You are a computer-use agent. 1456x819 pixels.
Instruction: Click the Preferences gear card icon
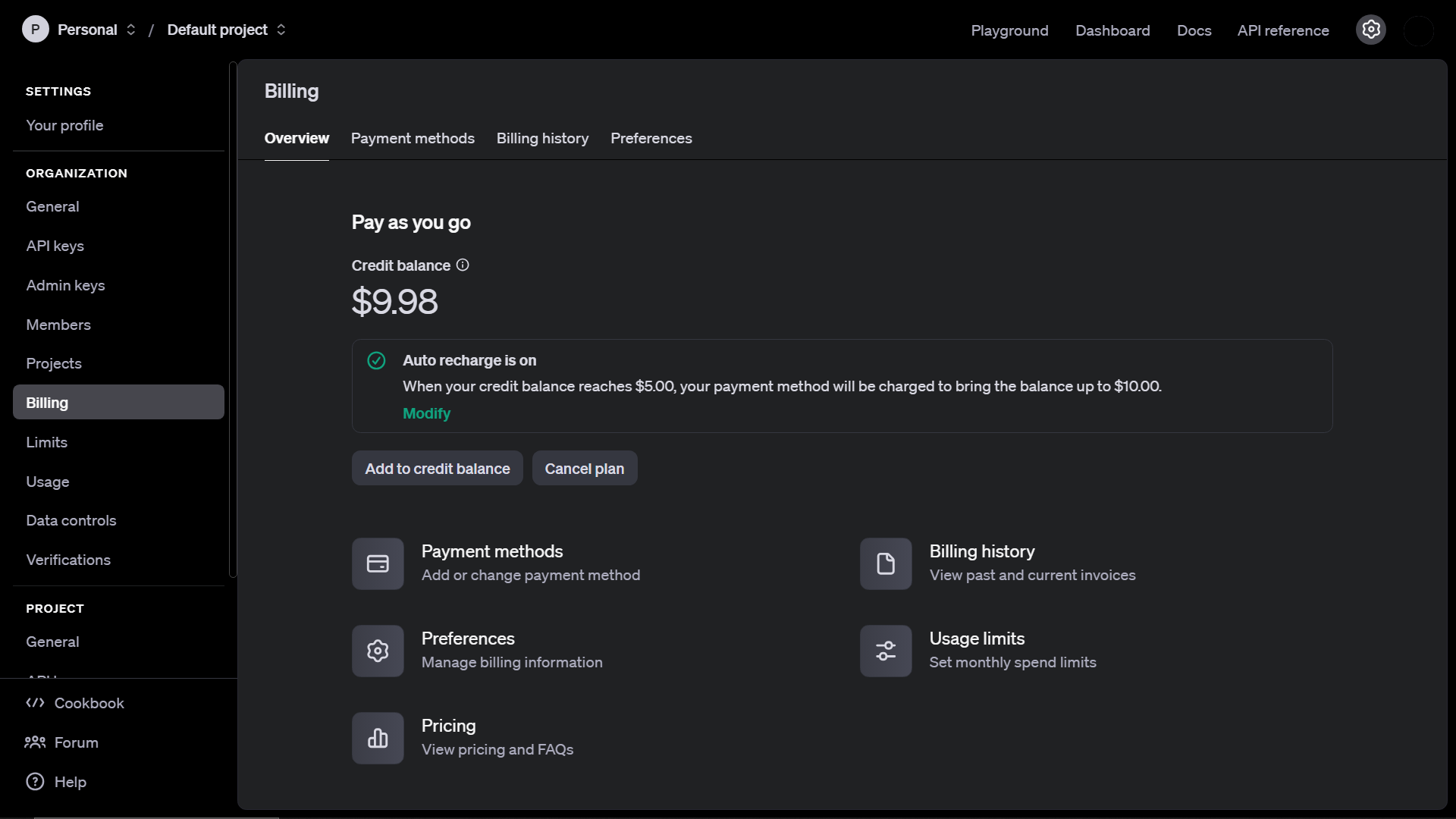[x=378, y=651]
